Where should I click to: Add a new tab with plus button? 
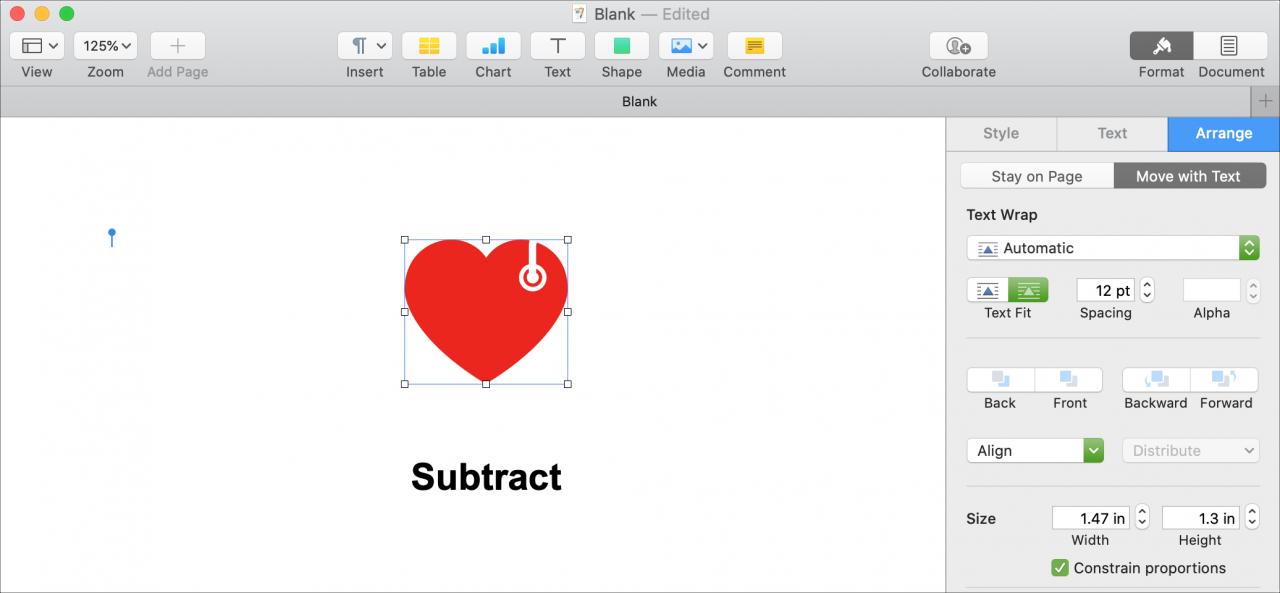[1265, 101]
